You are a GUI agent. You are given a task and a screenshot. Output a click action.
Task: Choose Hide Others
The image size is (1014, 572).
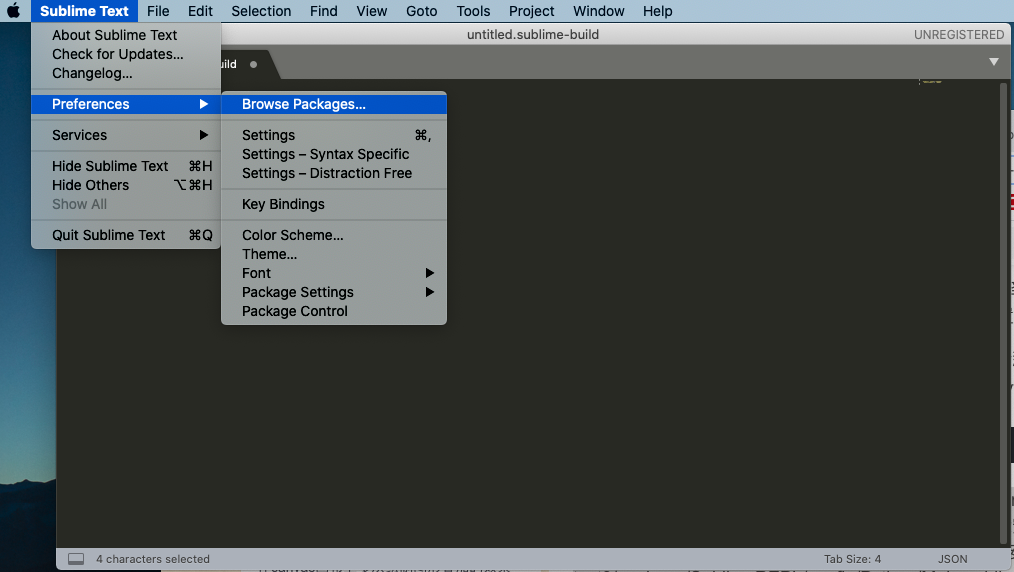coord(126,185)
